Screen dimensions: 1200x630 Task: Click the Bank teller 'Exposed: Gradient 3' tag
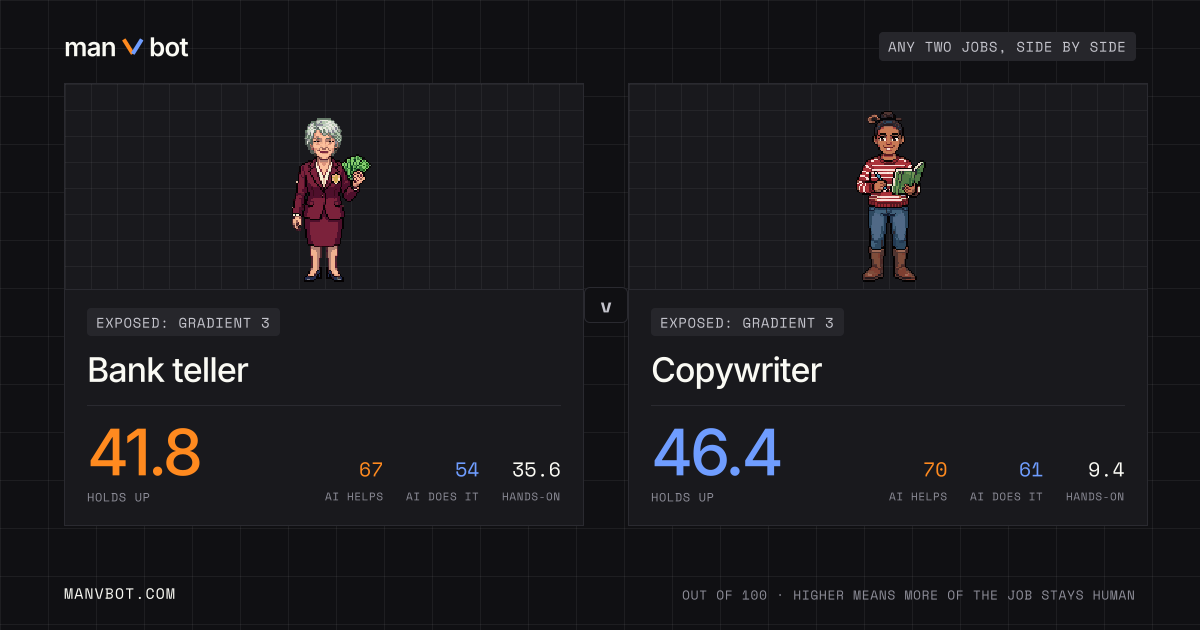[x=184, y=322]
